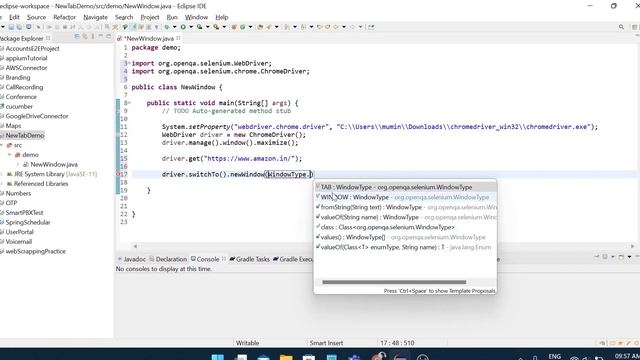Screen dimensions: 640x360
Task: Click the New Java Class icon
Action: point(243,27)
